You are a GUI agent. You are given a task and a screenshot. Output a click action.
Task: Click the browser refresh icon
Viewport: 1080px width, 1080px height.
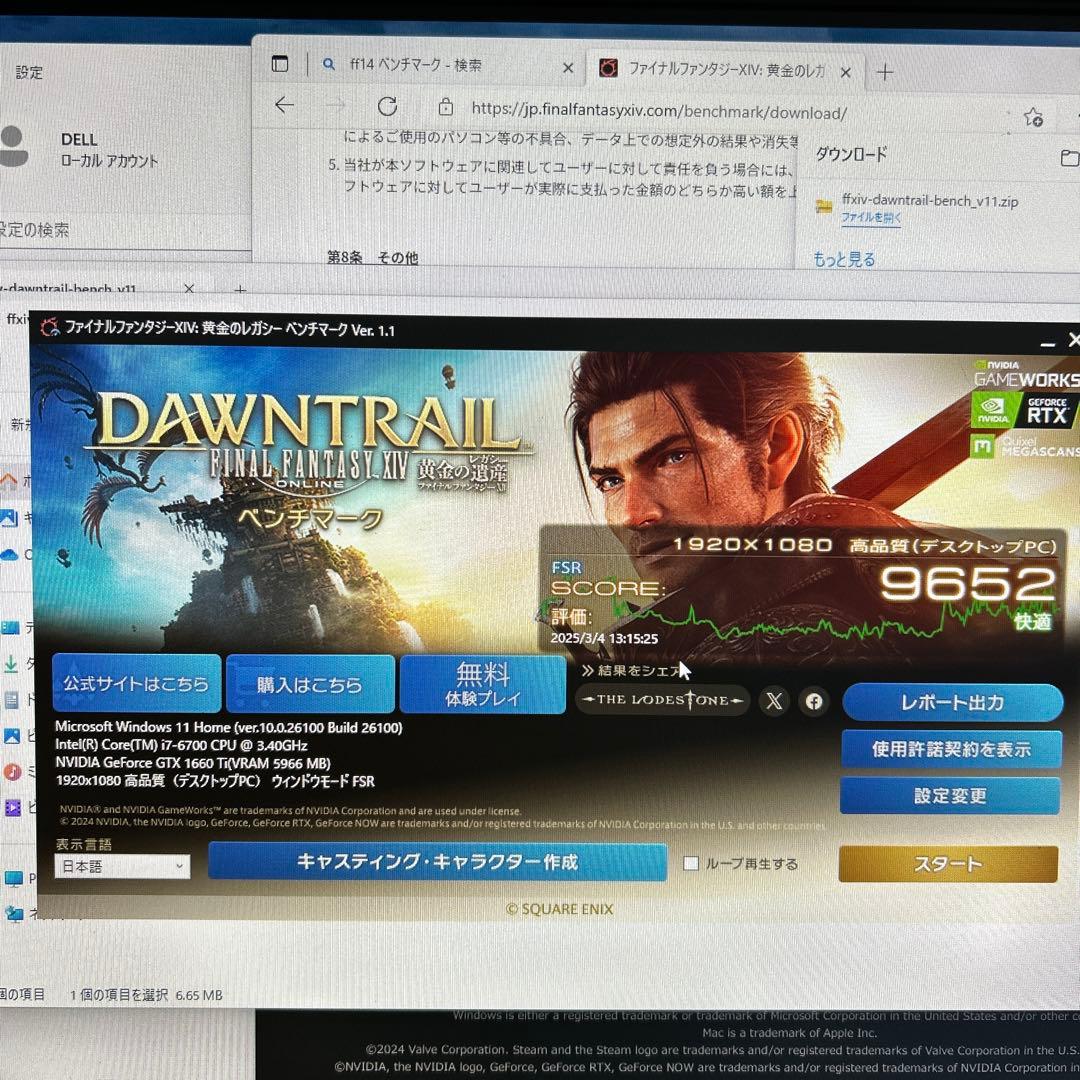(388, 106)
